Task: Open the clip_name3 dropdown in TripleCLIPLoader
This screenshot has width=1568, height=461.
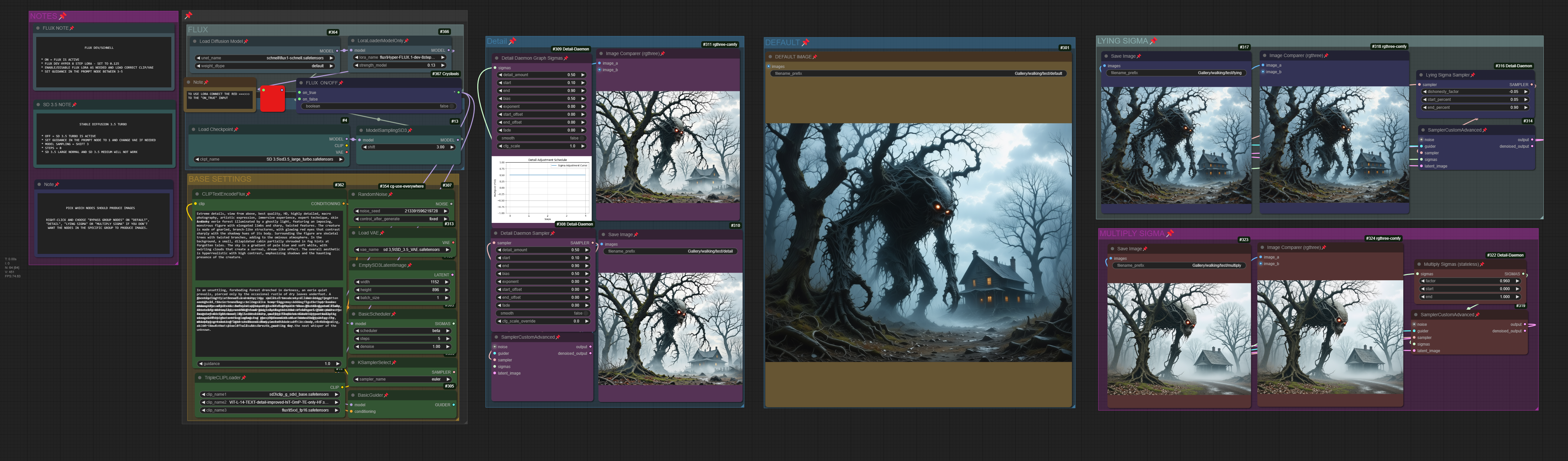Action: (x=270, y=411)
